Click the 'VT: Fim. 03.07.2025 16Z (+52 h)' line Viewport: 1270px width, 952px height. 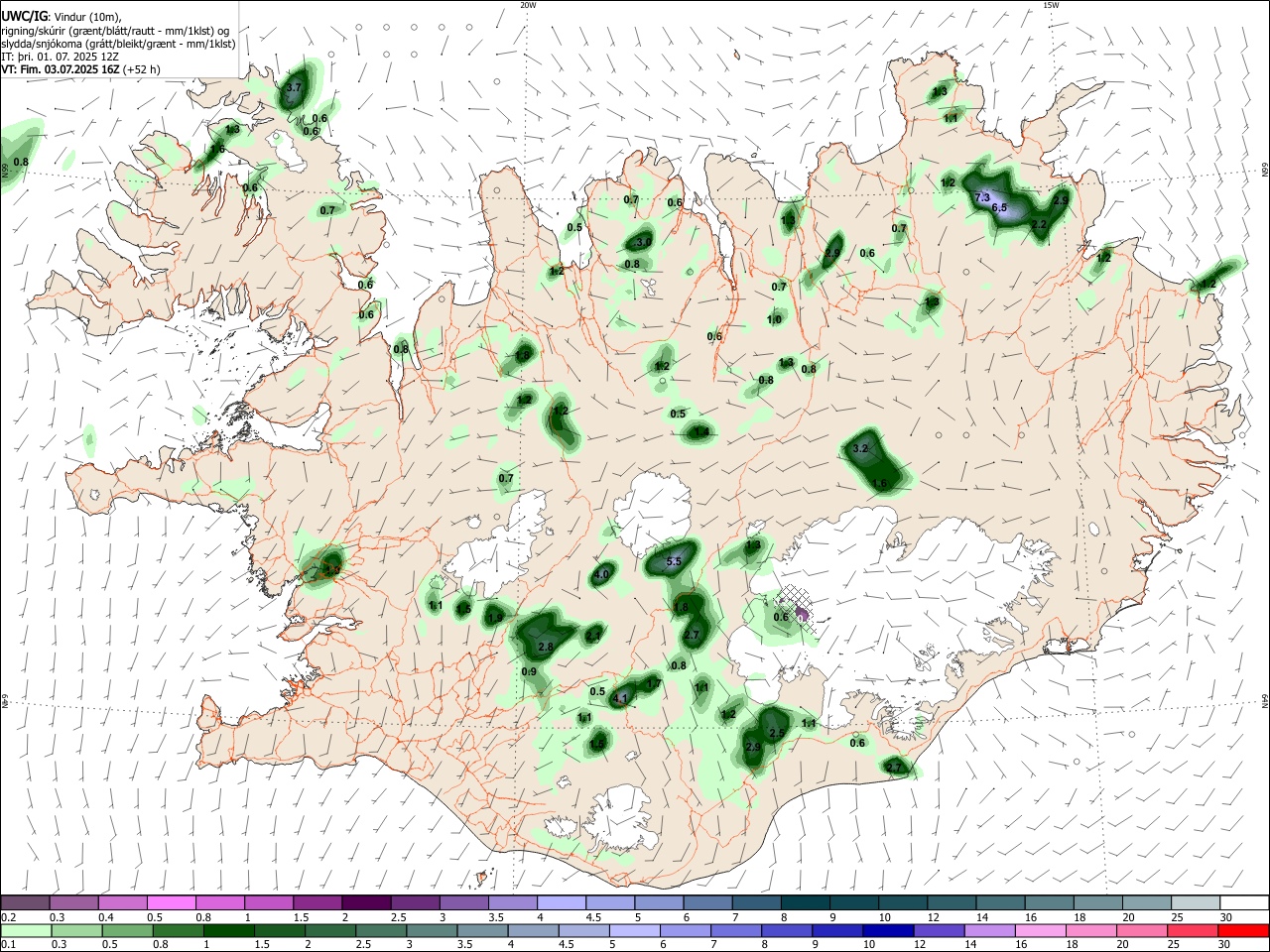(80, 69)
